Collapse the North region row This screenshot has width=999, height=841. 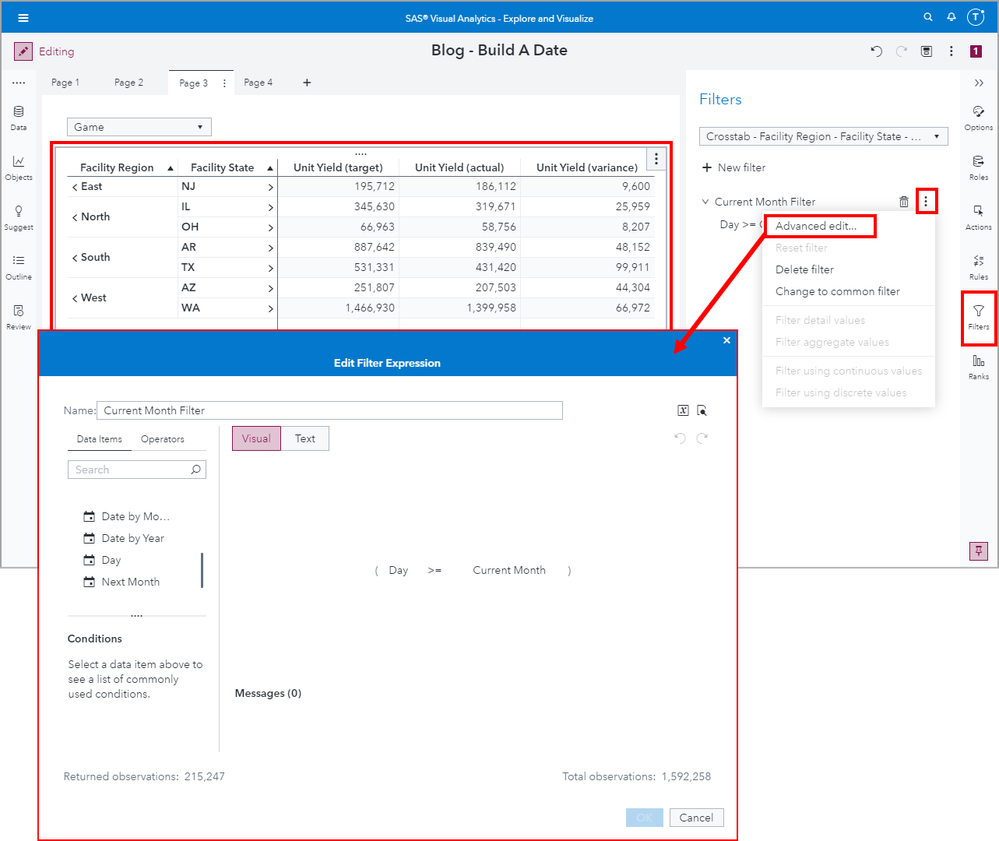pyautogui.click(x=75, y=217)
